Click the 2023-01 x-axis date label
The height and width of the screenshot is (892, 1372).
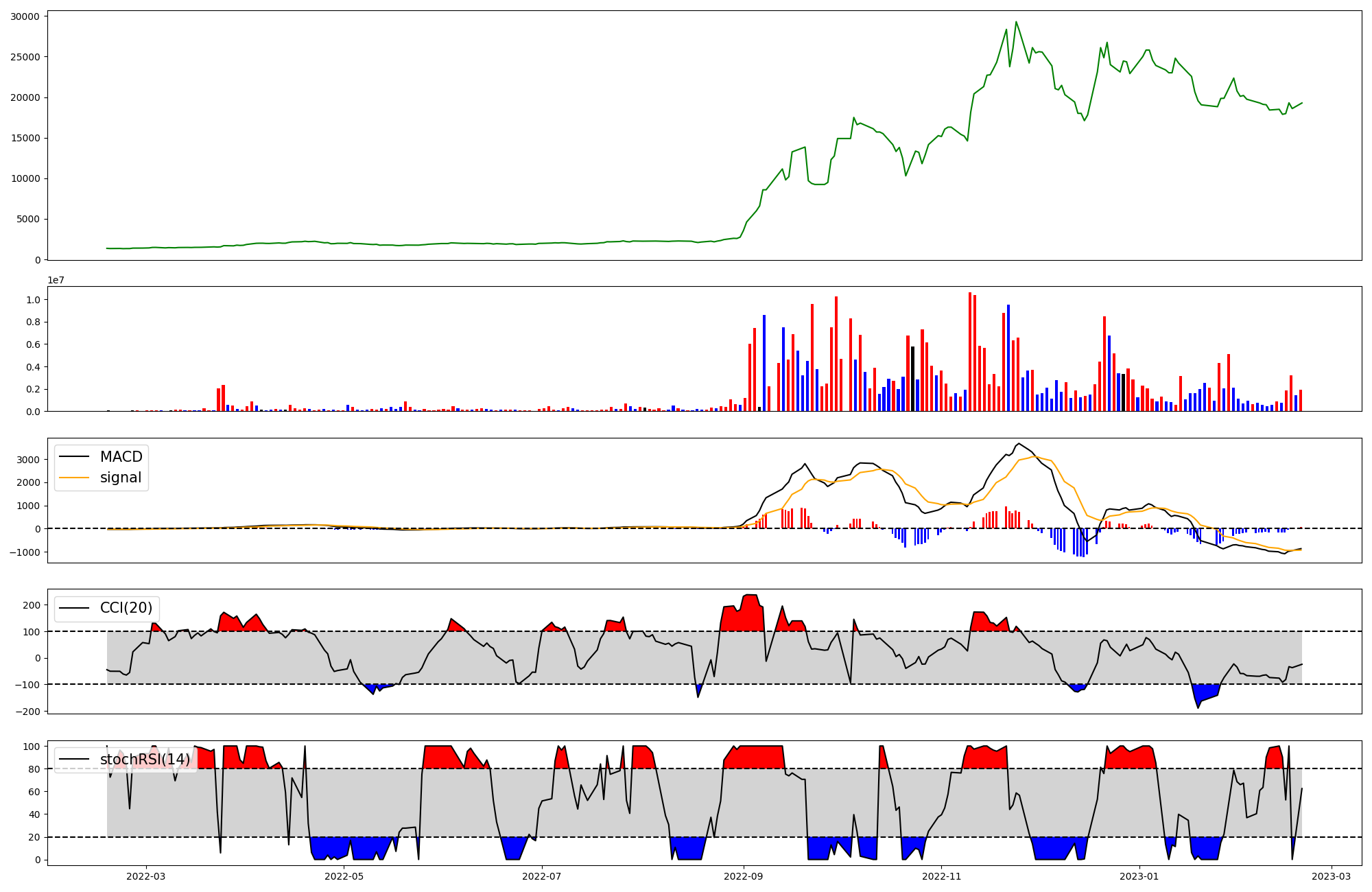coord(1139,876)
